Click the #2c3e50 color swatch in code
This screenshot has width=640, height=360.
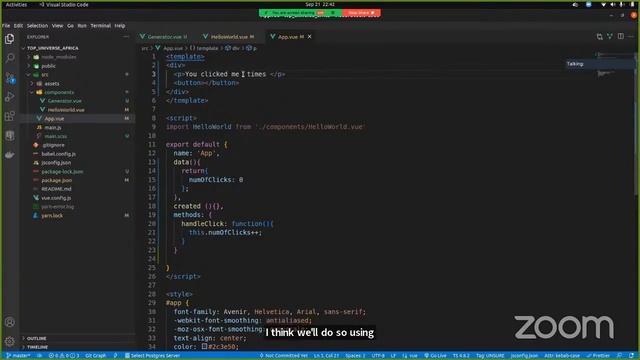coord(204,347)
